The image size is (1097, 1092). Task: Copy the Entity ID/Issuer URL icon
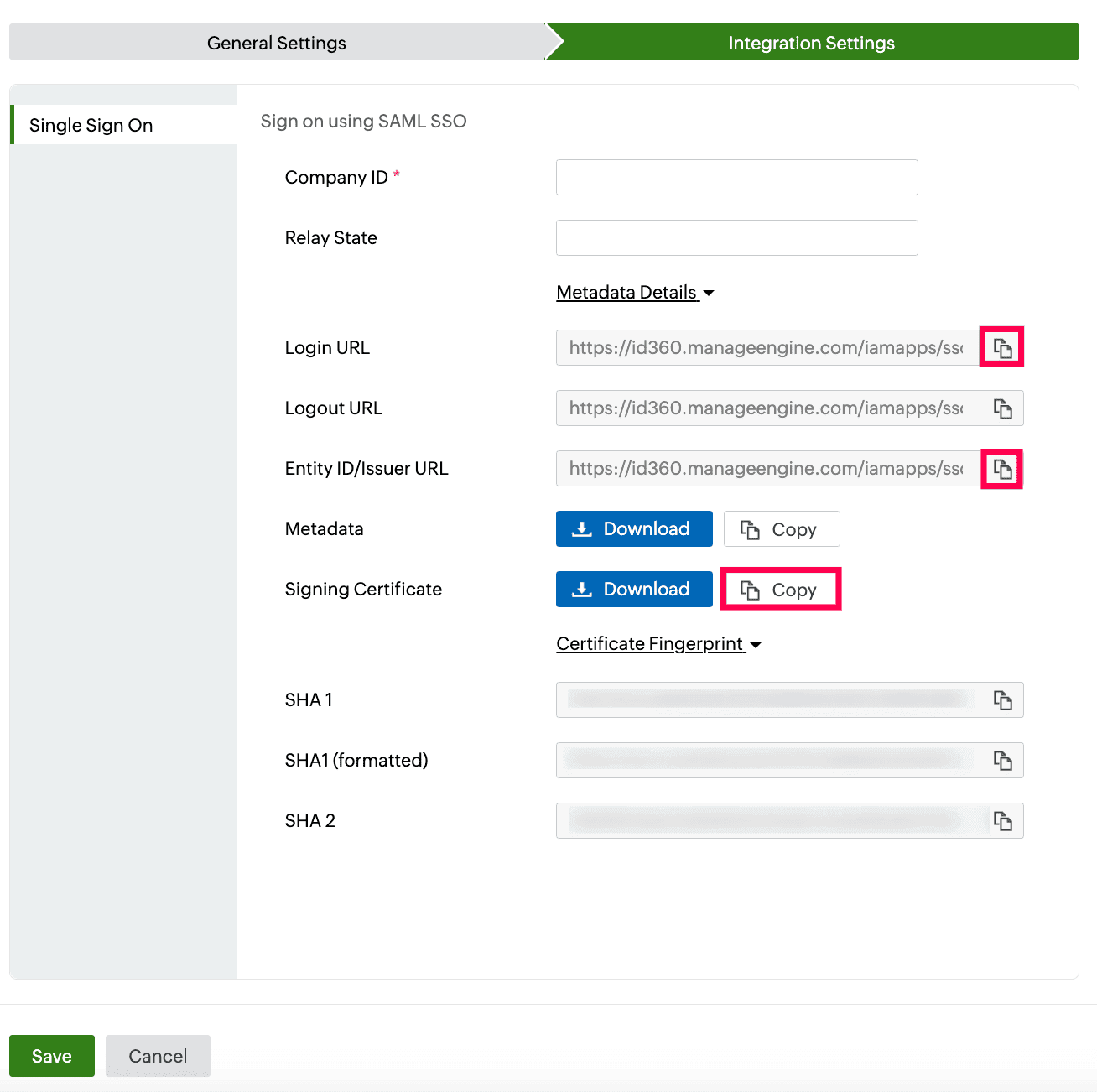tap(1002, 469)
